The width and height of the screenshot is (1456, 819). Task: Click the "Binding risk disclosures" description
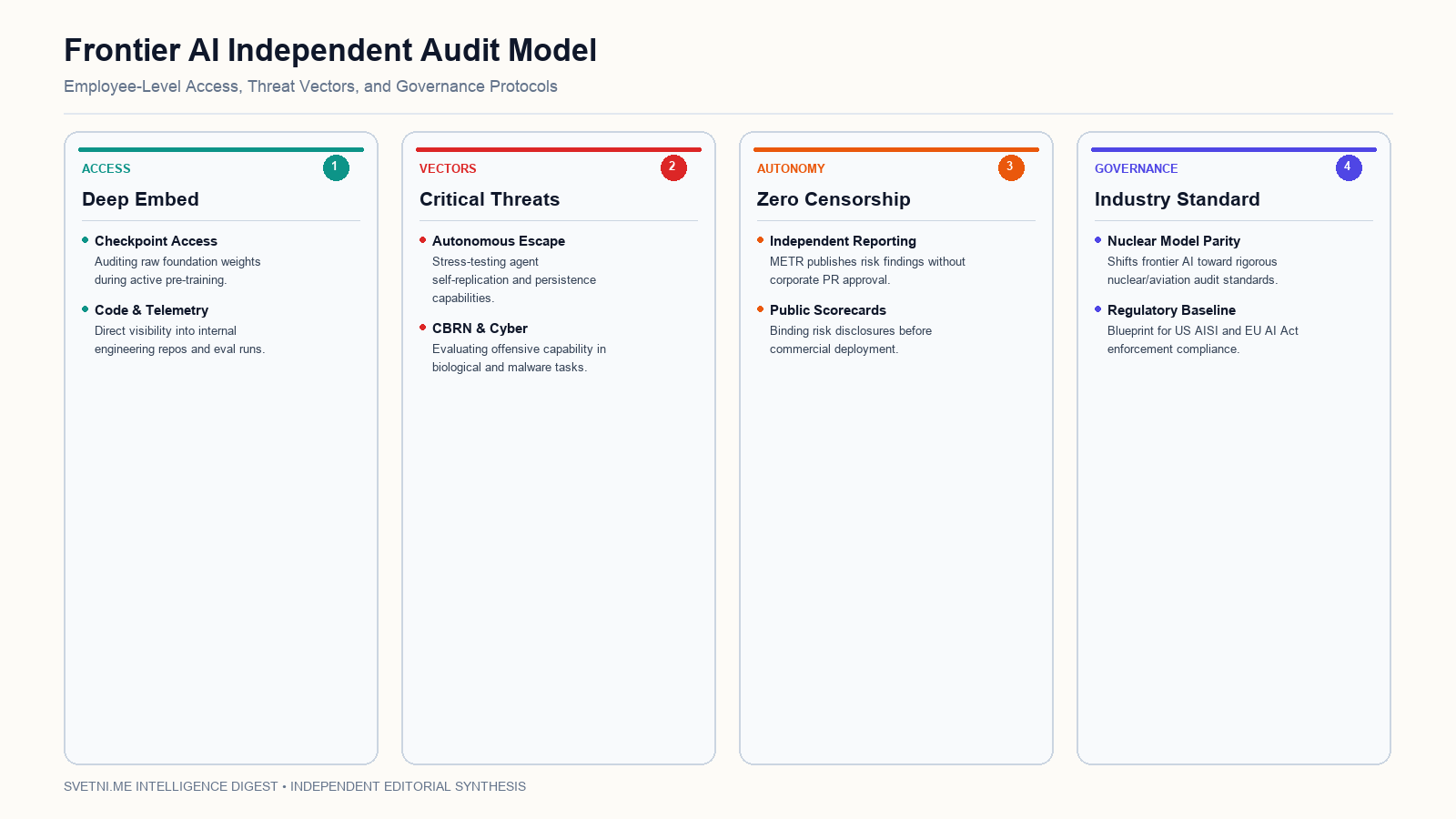pyautogui.click(x=851, y=340)
